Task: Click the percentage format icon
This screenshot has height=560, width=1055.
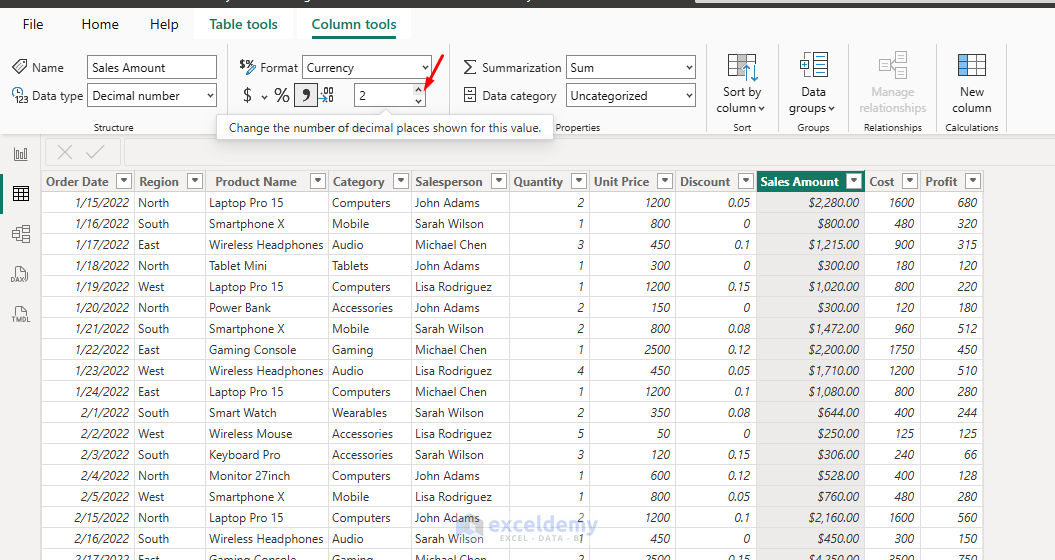Action: pos(282,96)
